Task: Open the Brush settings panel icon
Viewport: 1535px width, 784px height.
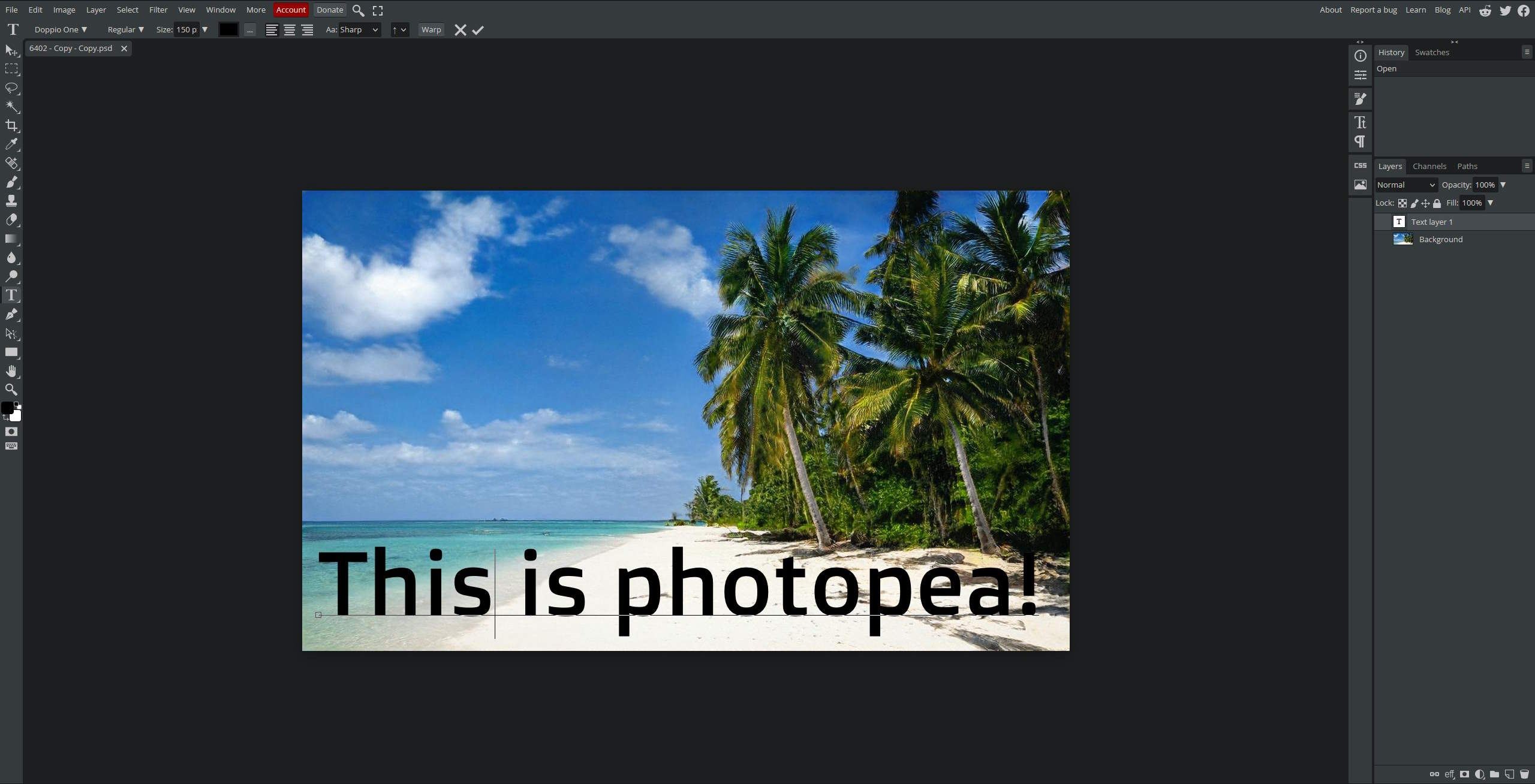Action: [x=1361, y=99]
